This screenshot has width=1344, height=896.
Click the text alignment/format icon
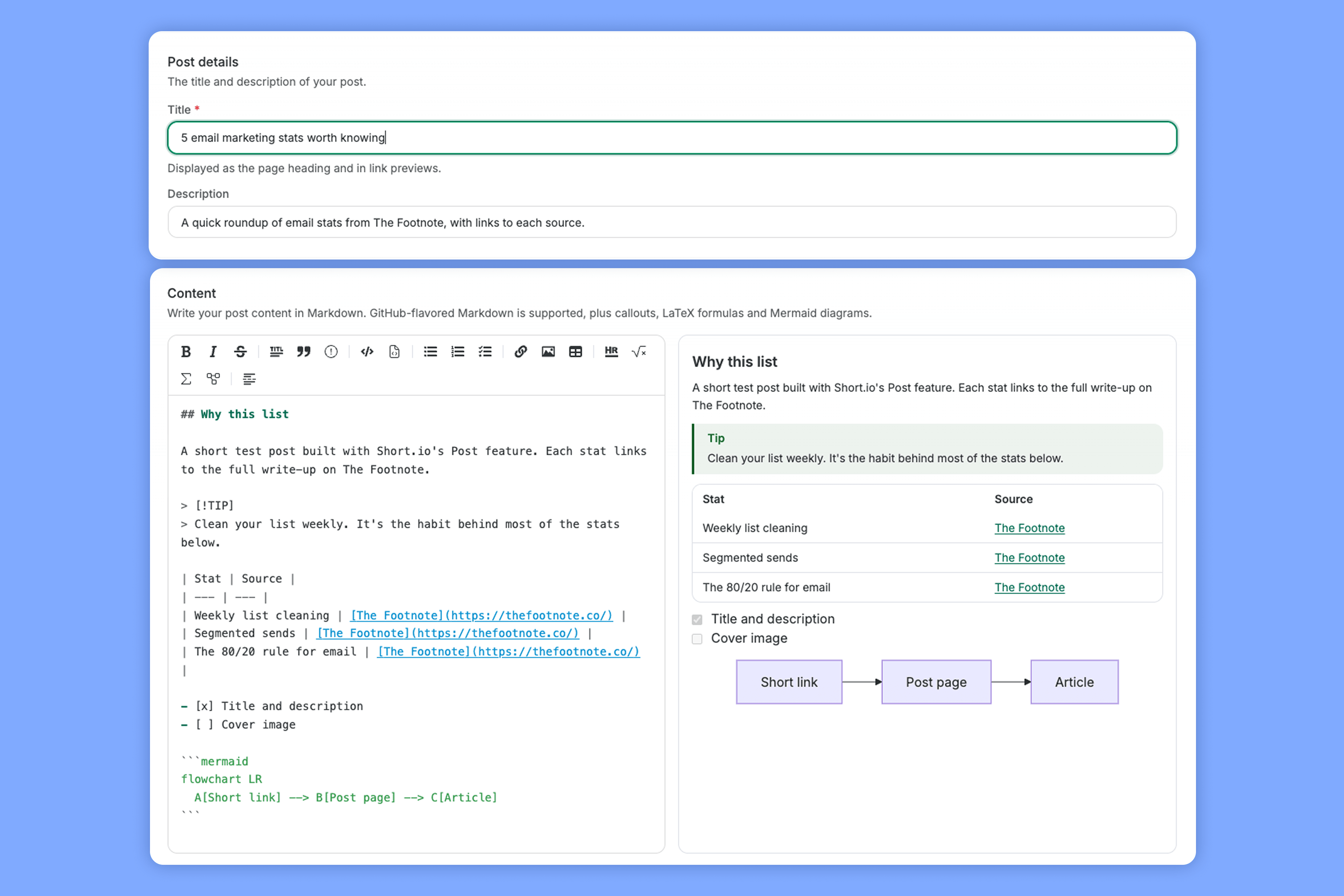click(x=249, y=379)
